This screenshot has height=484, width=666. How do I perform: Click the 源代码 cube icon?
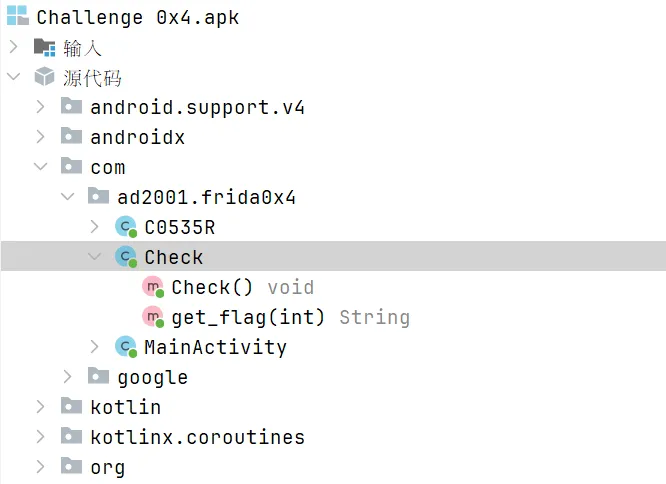45,77
